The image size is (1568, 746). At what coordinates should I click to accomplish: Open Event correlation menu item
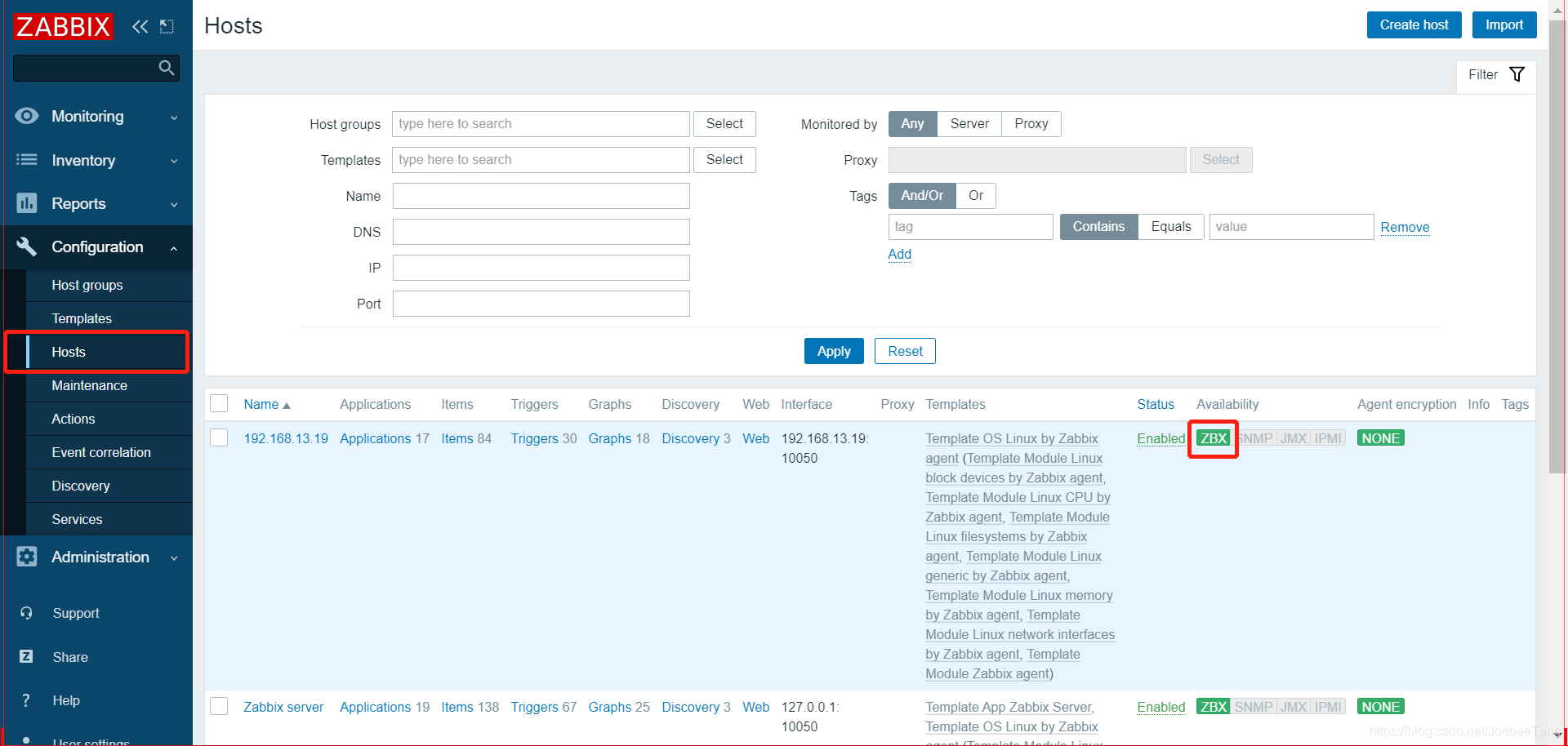pyautogui.click(x=109, y=452)
